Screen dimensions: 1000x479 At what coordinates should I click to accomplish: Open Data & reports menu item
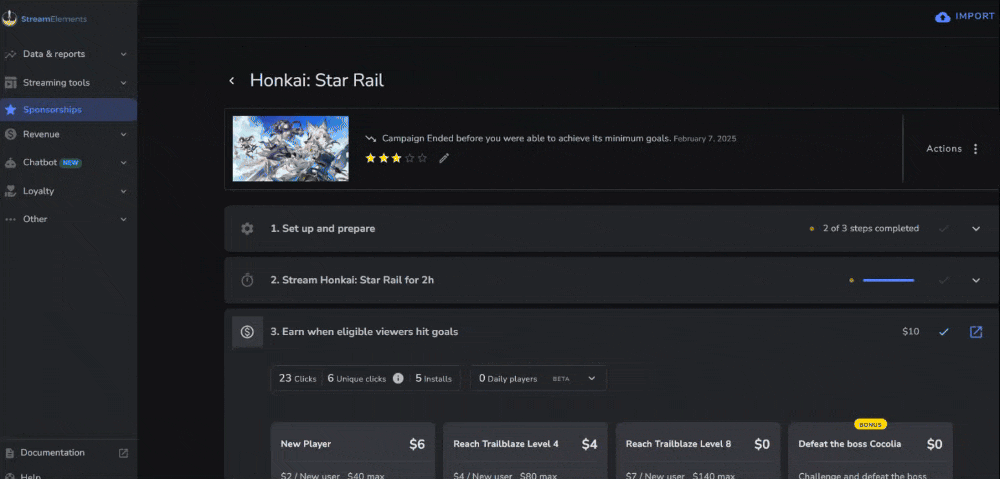(x=68, y=54)
